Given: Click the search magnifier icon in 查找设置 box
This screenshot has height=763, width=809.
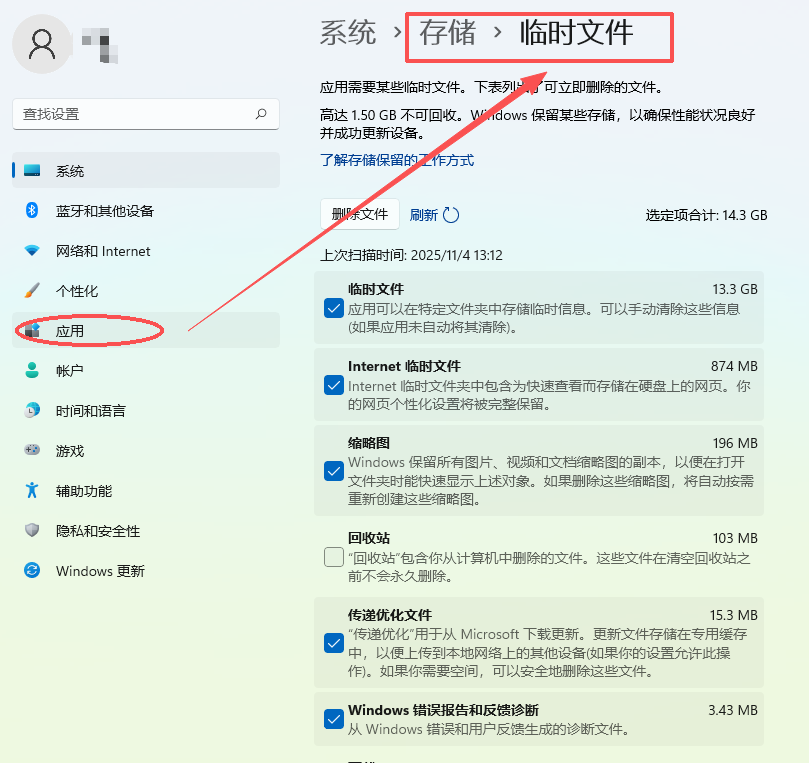Looking at the screenshot, I should click(261, 113).
